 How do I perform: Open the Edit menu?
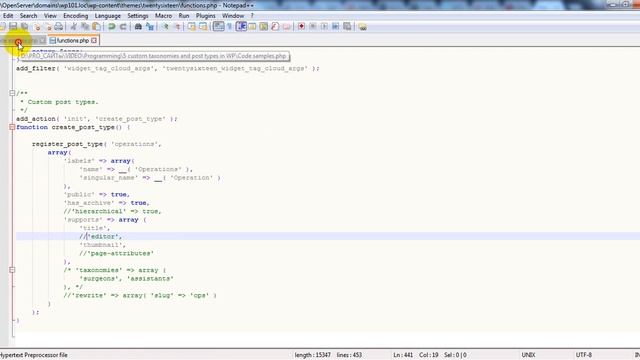click(8, 16)
